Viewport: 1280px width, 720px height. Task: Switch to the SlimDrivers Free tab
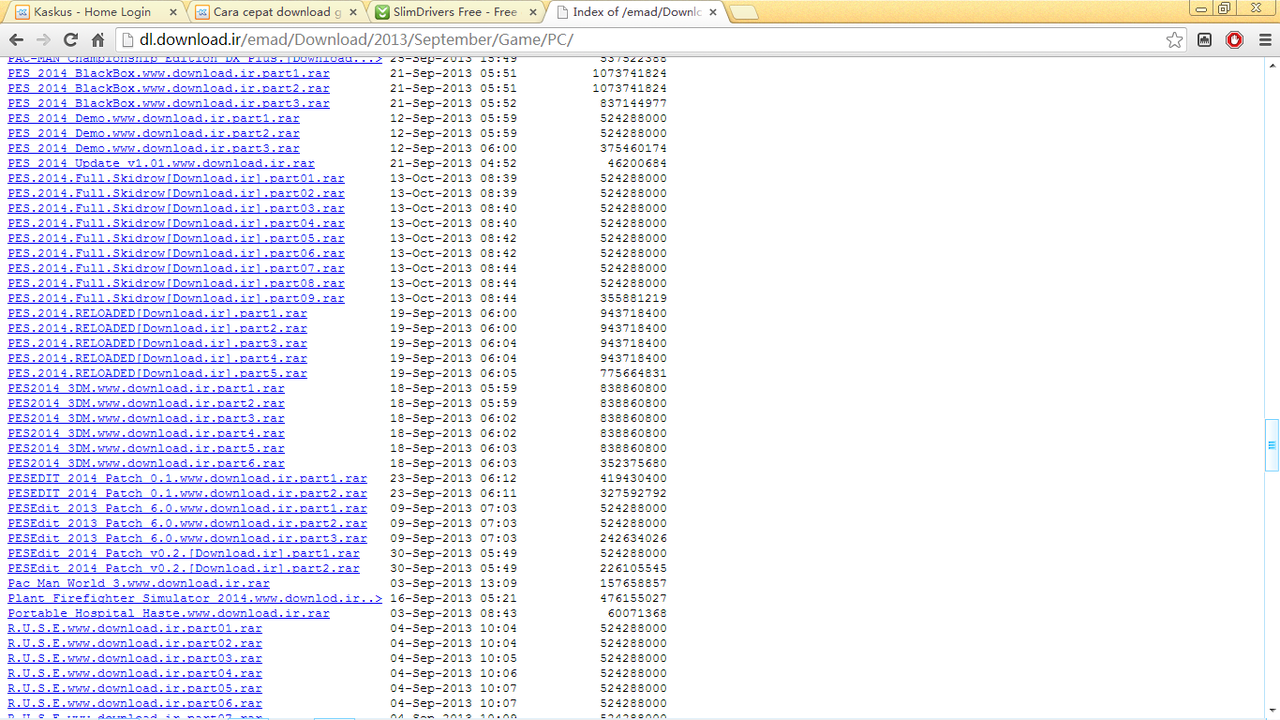pos(455,12)
